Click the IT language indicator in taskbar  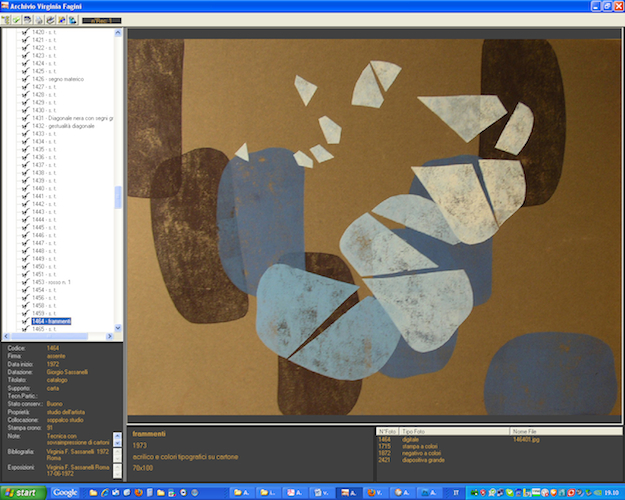point(456,493)
